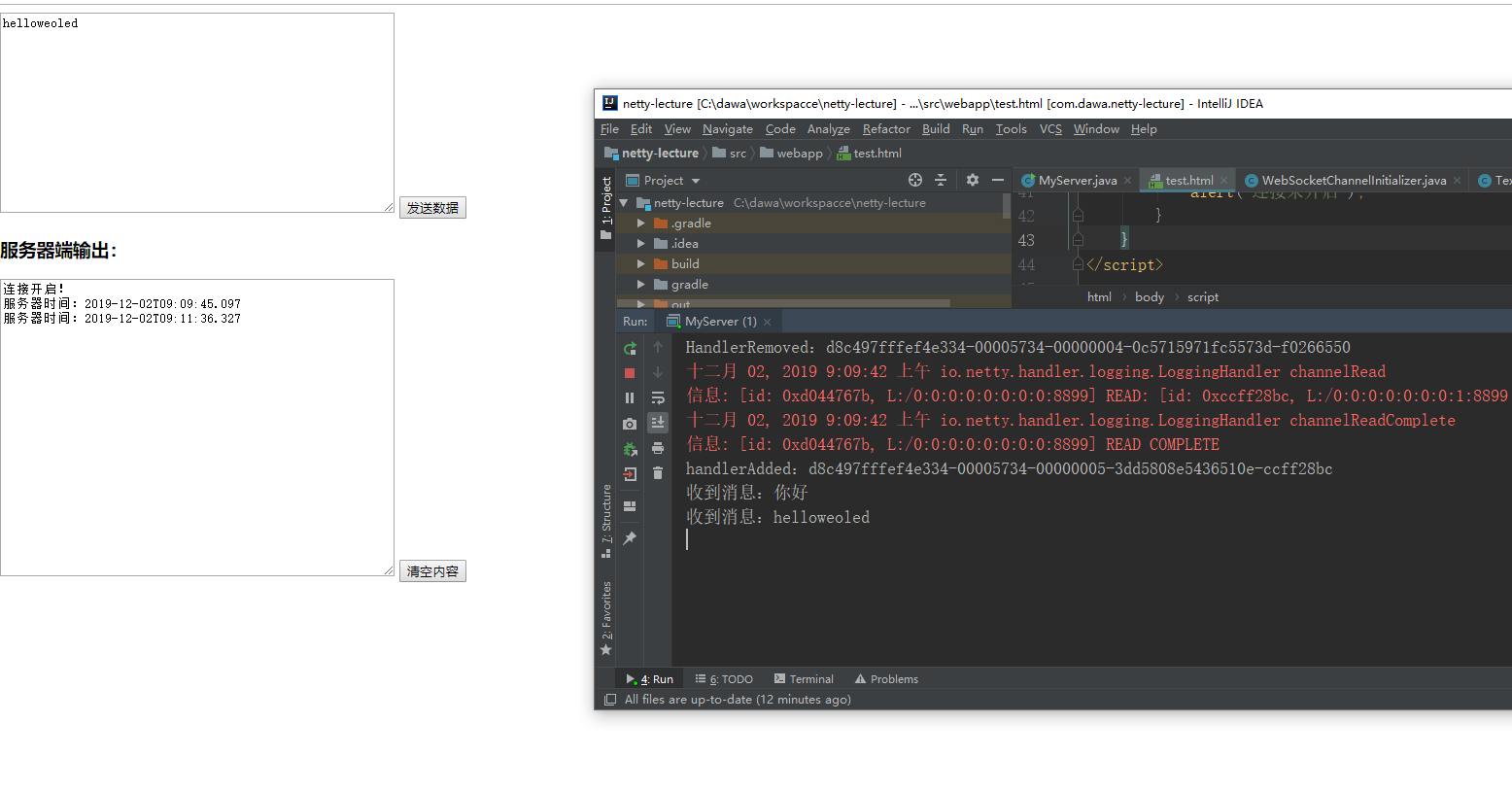Open the Window menu
1512x792 pixels.
point(1096,129)
